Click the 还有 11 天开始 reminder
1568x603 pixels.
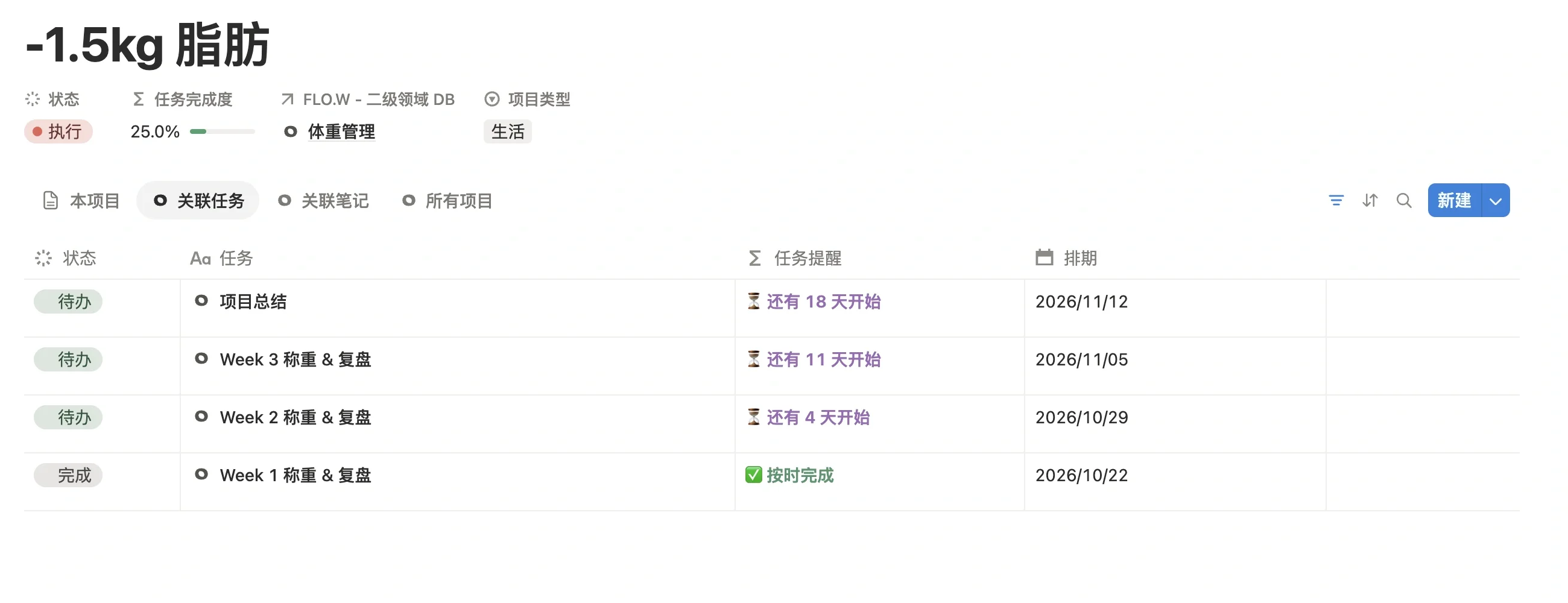point(823,359)
